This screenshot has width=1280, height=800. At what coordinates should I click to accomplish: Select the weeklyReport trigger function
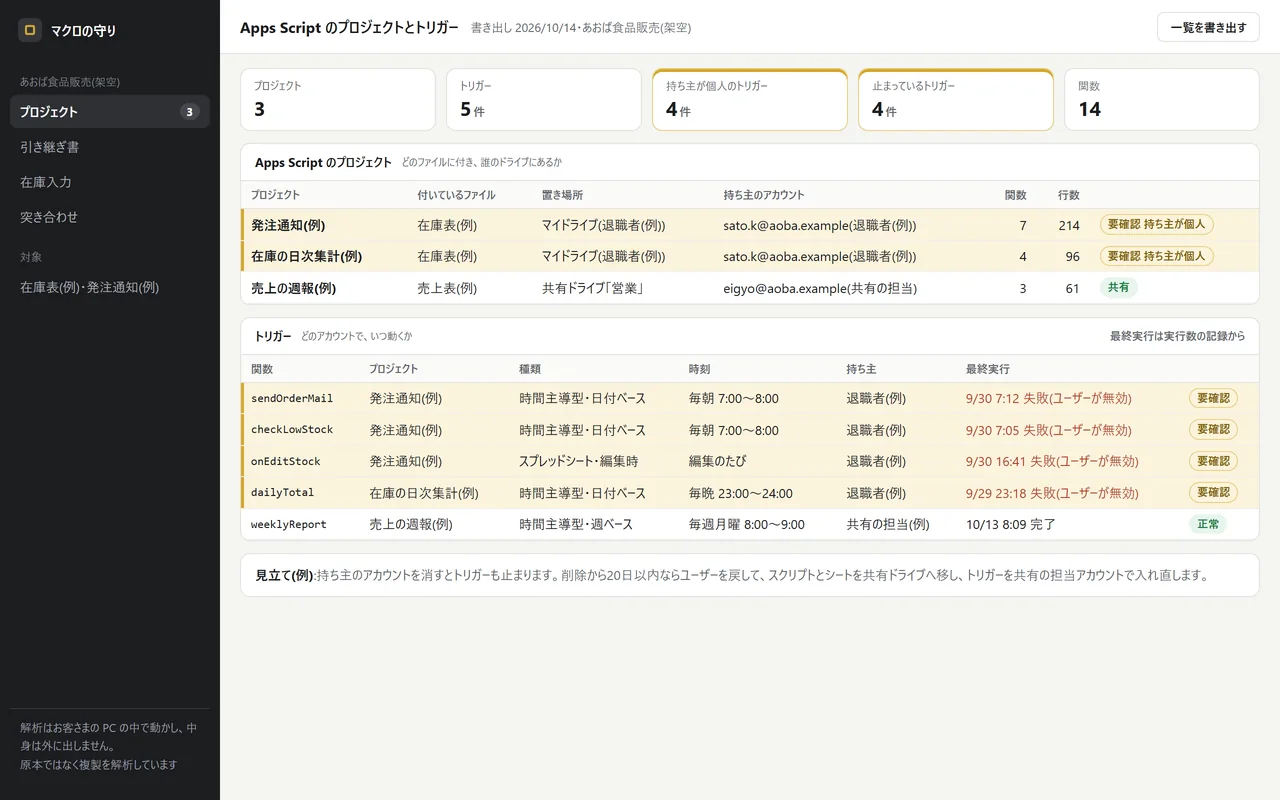289,524
